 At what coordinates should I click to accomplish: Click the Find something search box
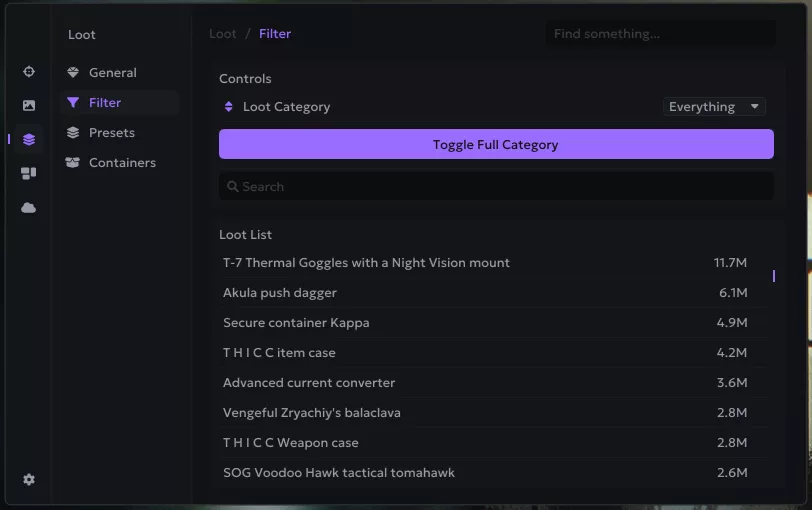click(660, 34)
